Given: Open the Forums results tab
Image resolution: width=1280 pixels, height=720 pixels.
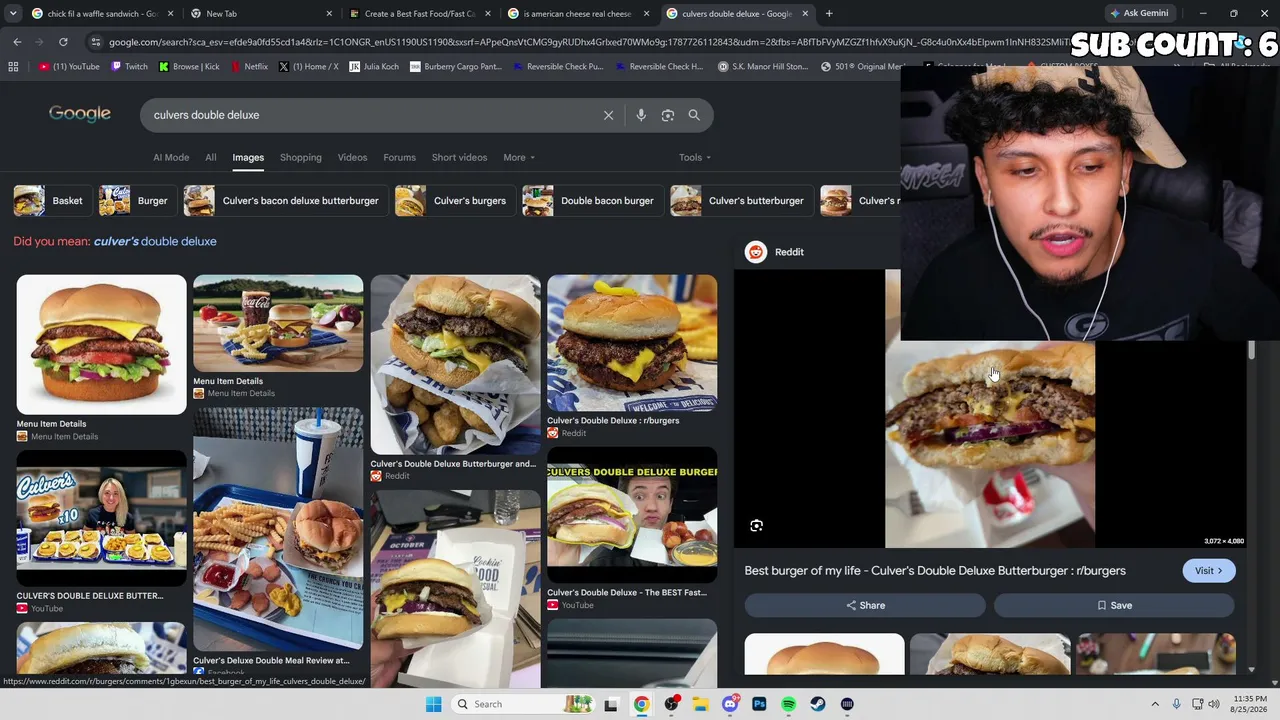Looking at the screenshot, I should coord(399,157).
